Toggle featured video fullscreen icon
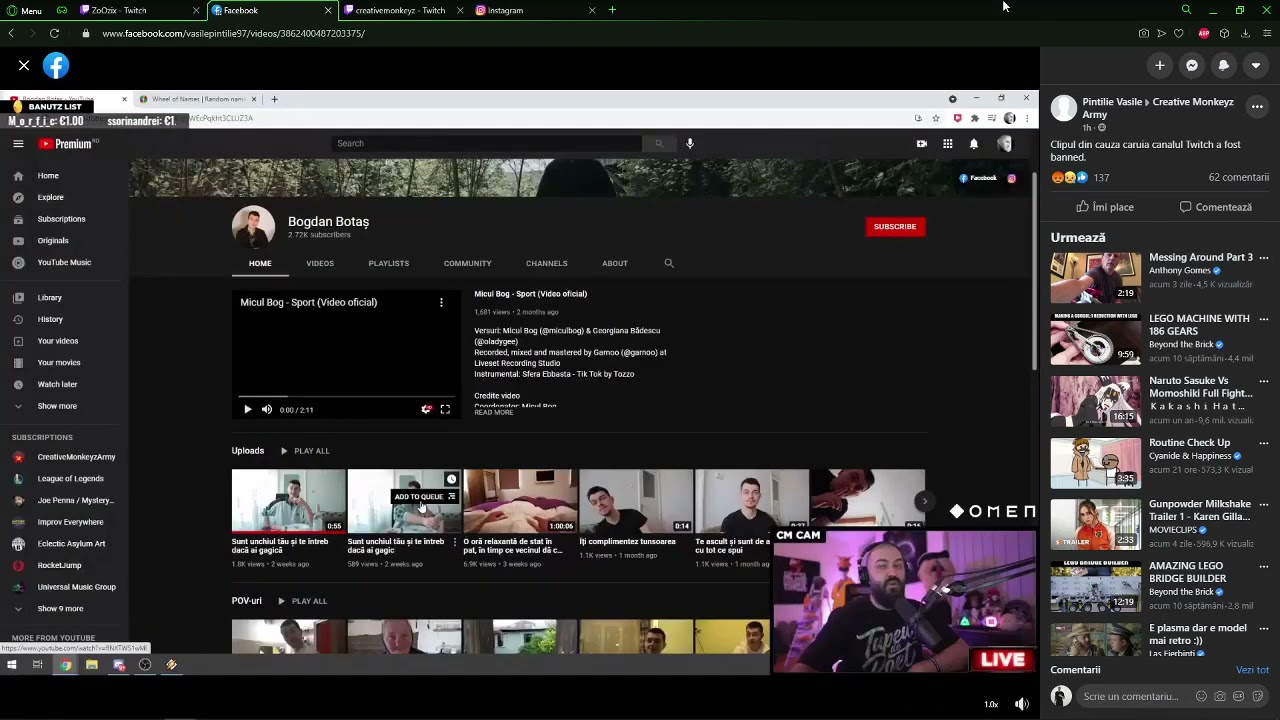1280x720 pixels. pos(445,409)
